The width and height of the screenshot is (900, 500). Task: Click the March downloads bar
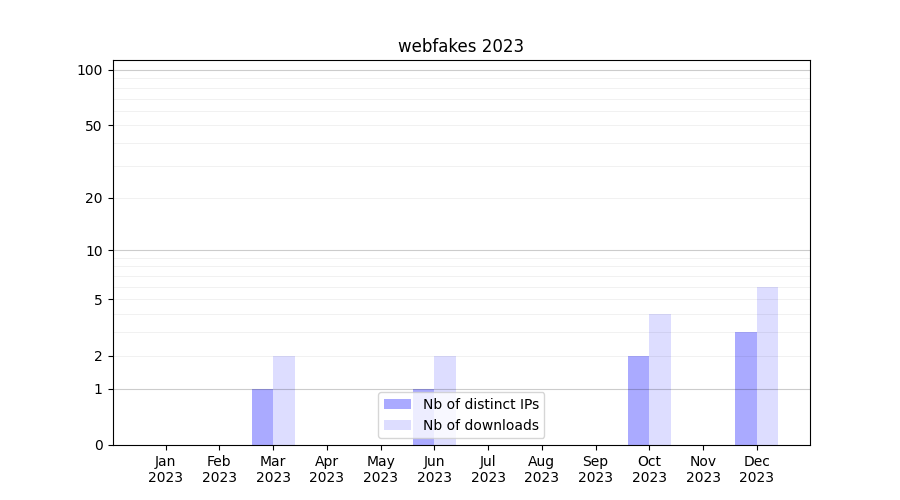pyautogui.click(x=284, y=400)
